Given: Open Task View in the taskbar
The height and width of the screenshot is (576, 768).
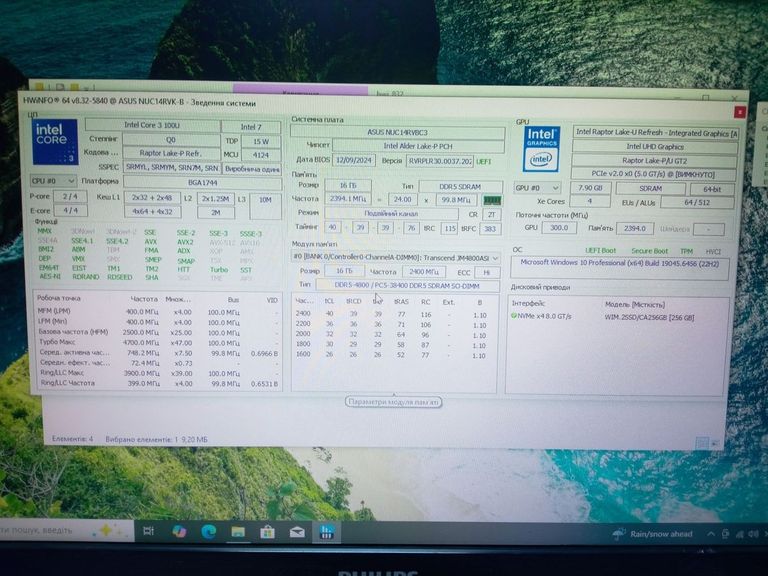Looking at the screenshot, I should tap(148, 531).
